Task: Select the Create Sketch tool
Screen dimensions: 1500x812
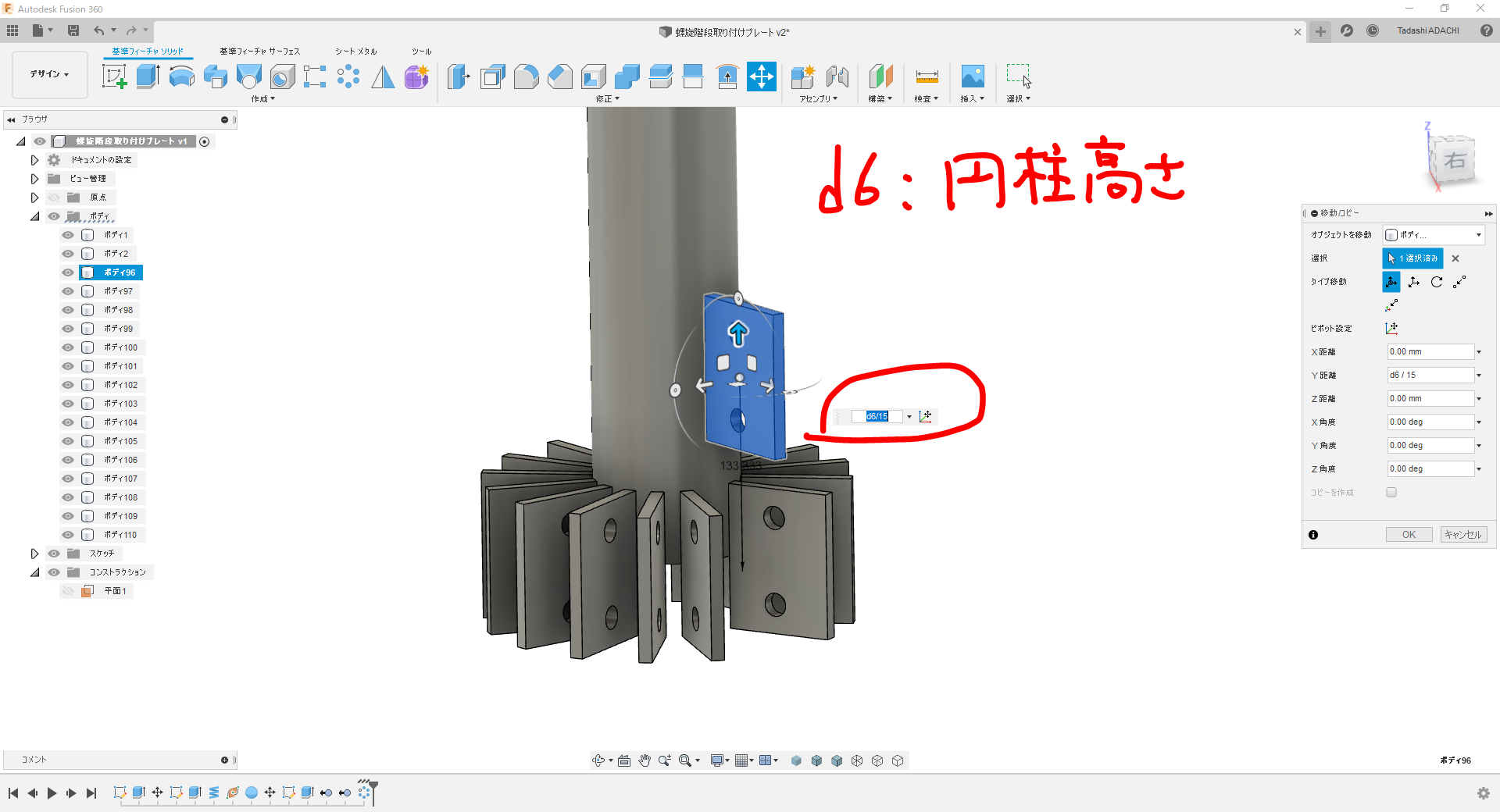Action: click(115, 77)
